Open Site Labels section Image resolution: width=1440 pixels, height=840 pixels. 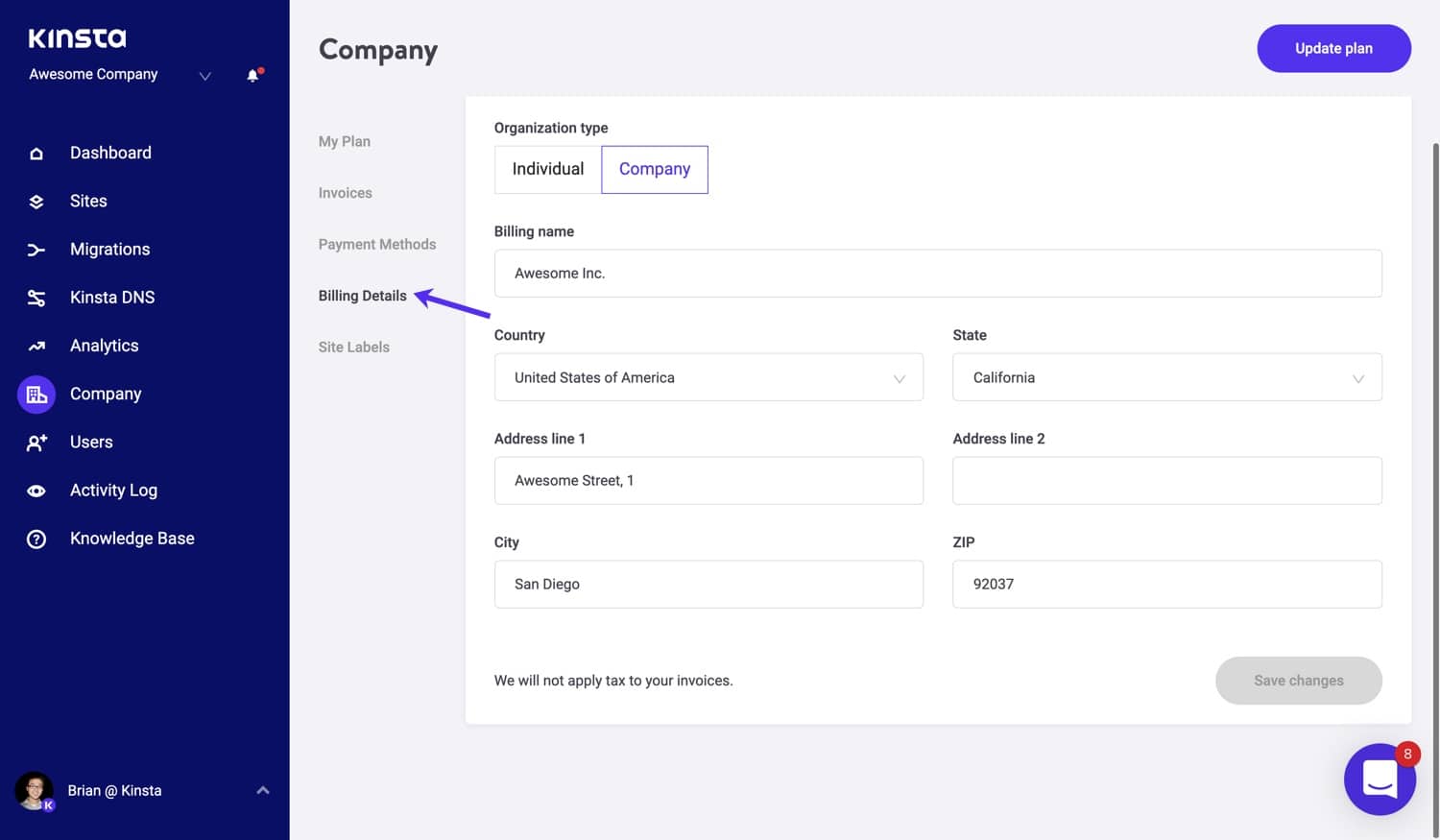click(x=354, y=347)
